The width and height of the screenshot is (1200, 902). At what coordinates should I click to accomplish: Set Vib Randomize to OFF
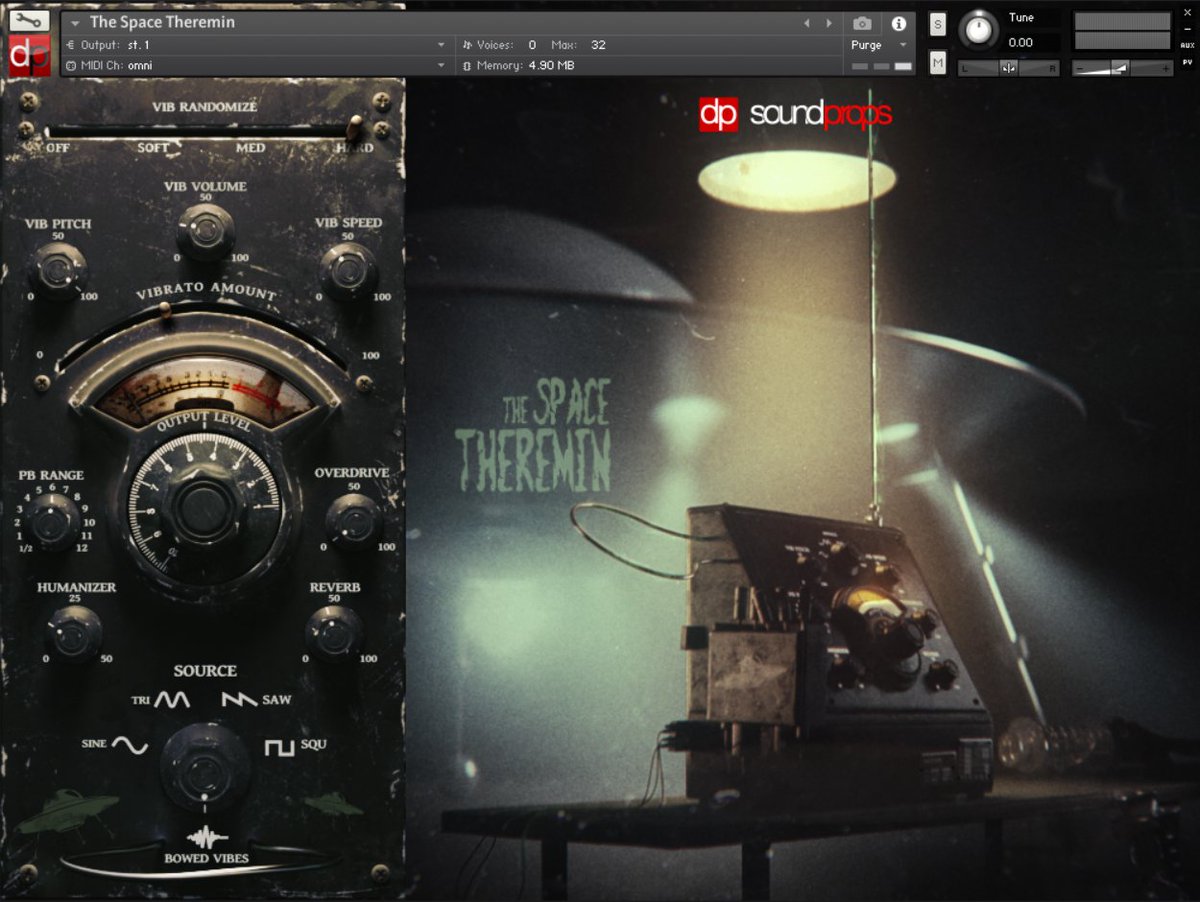pos(58,148)
